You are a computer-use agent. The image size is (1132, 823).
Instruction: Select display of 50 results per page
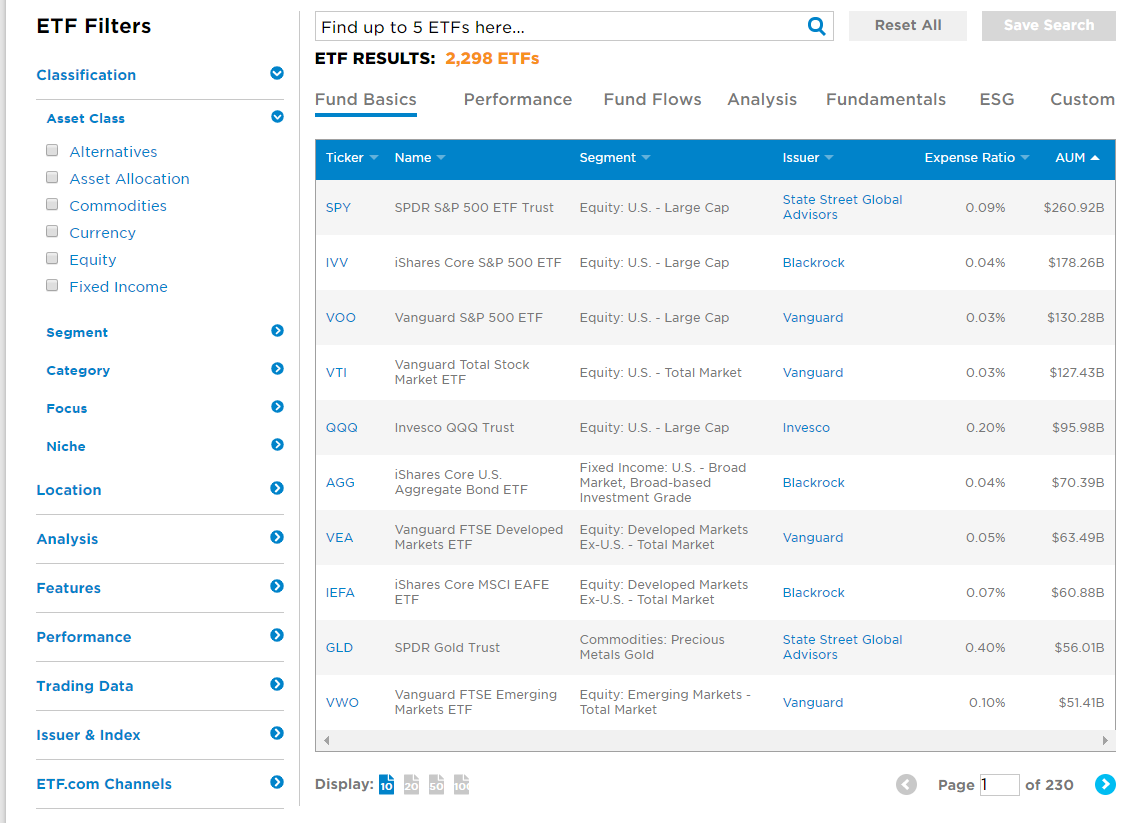[436, 785]
